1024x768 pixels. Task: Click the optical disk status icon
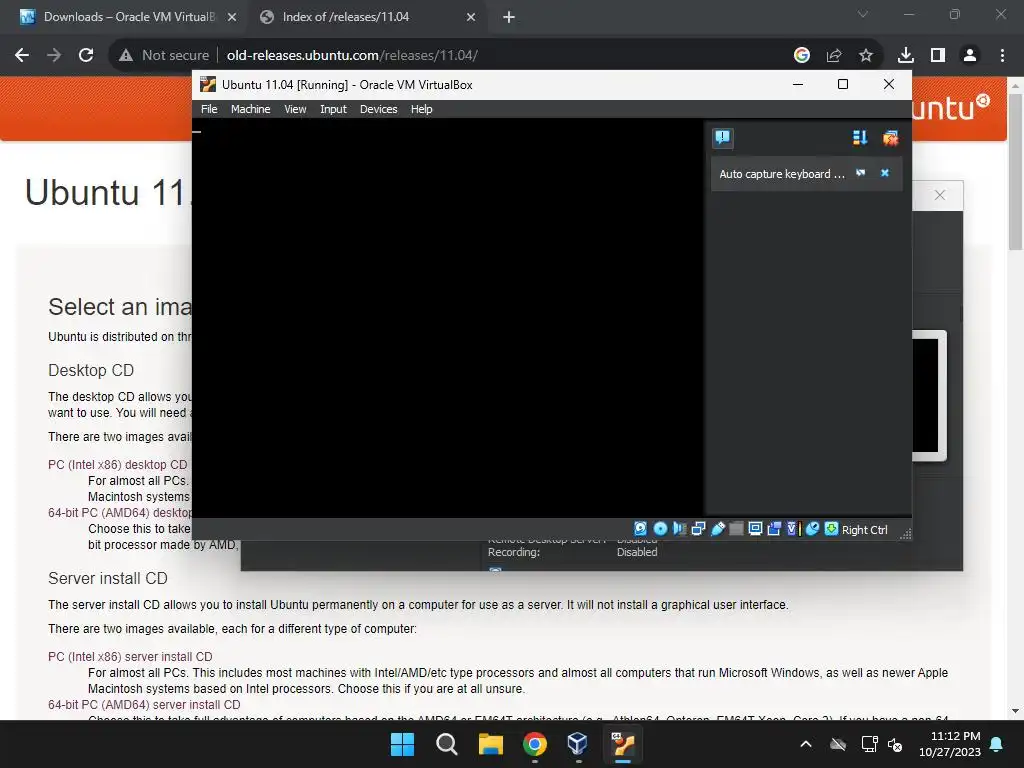click(x=660, y=529)
